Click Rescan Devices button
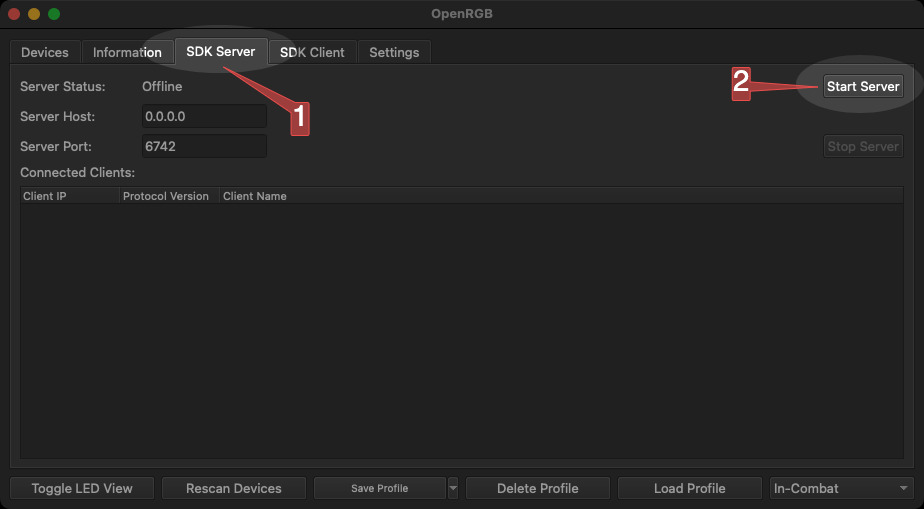 click(x=234, y=488)
